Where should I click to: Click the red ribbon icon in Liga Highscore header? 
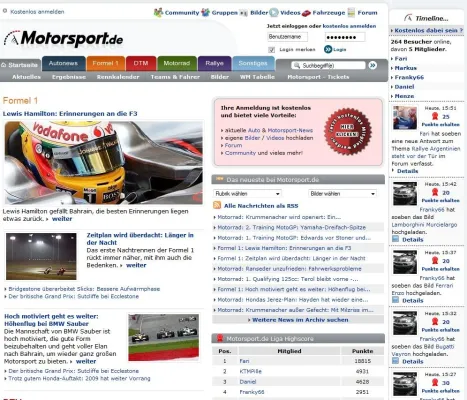220,338
